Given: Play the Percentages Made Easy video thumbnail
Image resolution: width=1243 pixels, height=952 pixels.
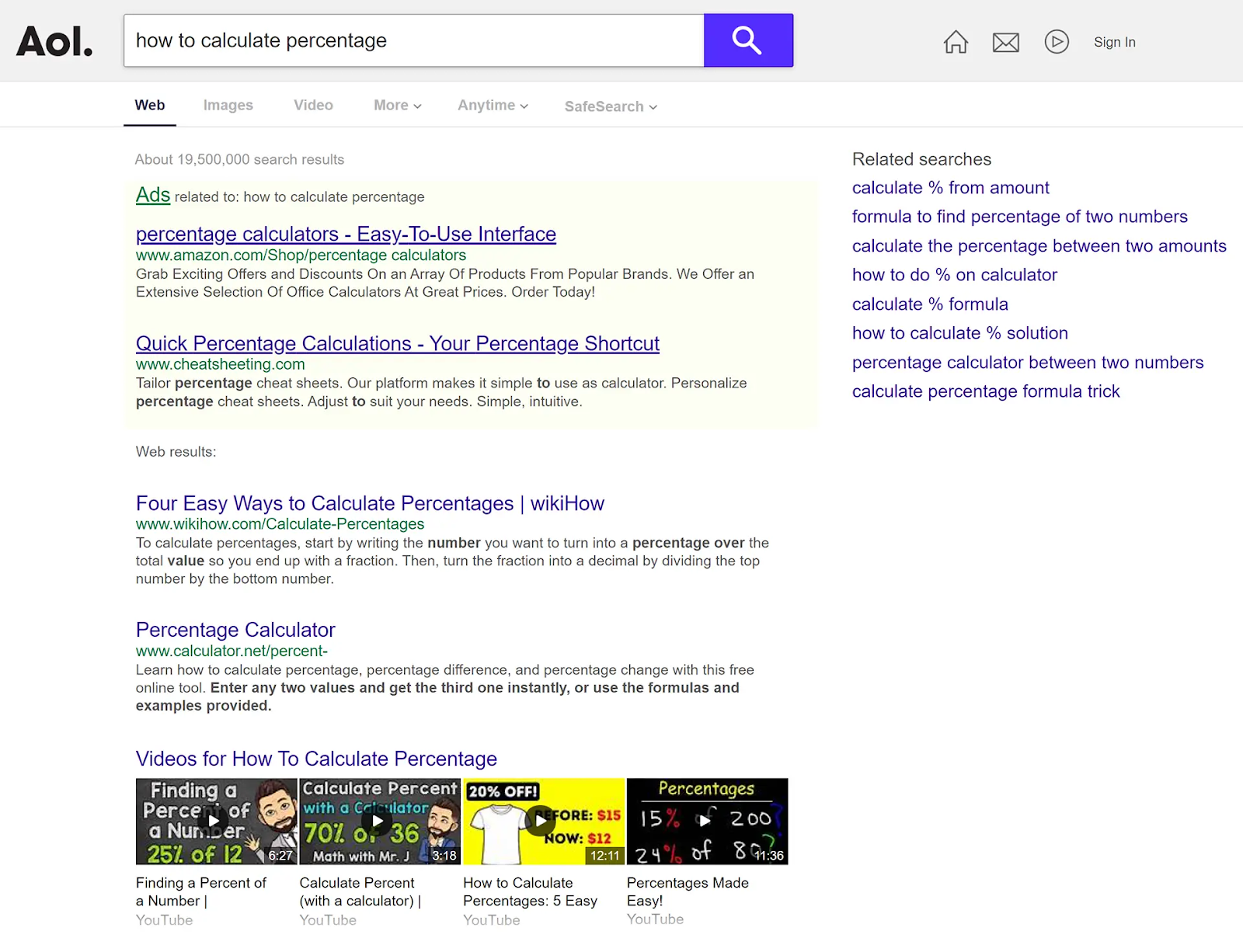Looking at the screenshot, I should click(707, 822).
